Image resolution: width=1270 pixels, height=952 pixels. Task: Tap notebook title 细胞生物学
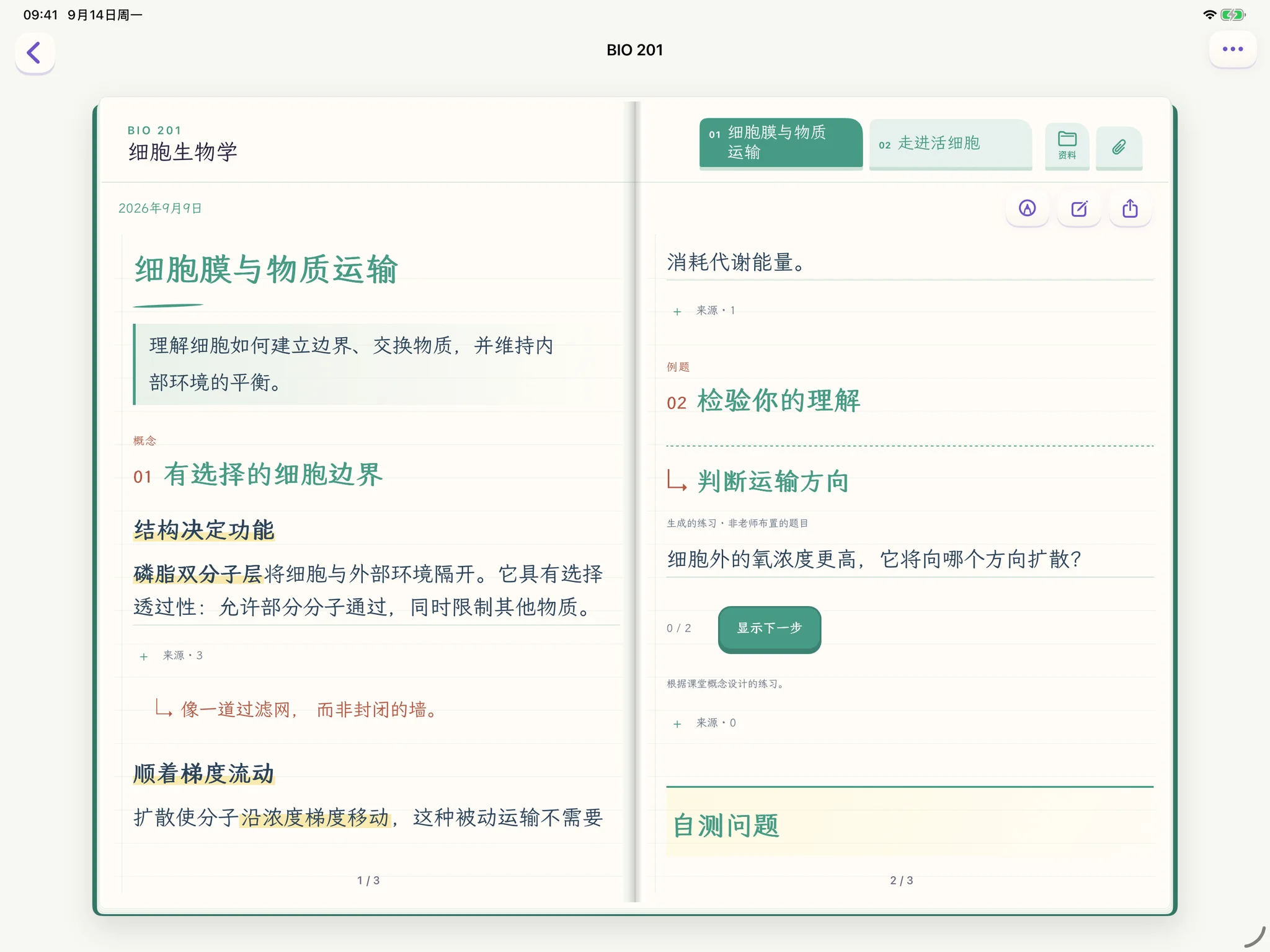(x=183, y=152)
